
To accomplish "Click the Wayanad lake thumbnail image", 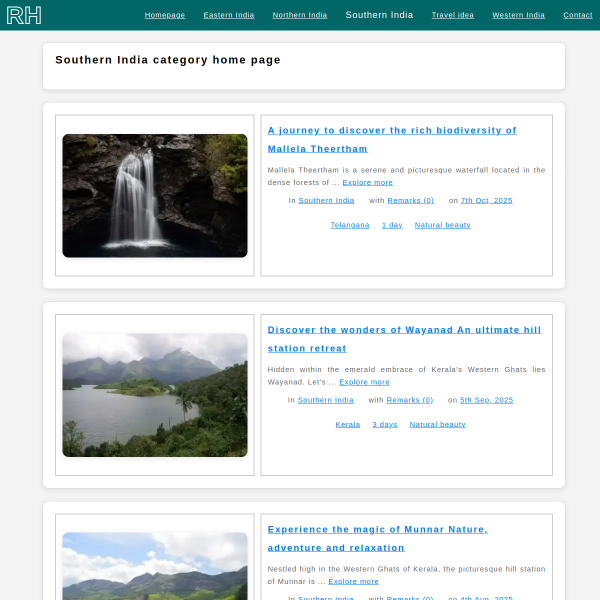I will (155, 395).
